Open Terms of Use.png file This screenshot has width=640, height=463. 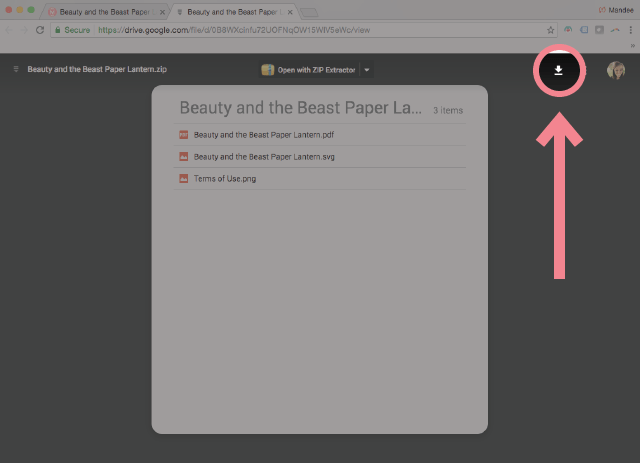click(x=320, y=179)
